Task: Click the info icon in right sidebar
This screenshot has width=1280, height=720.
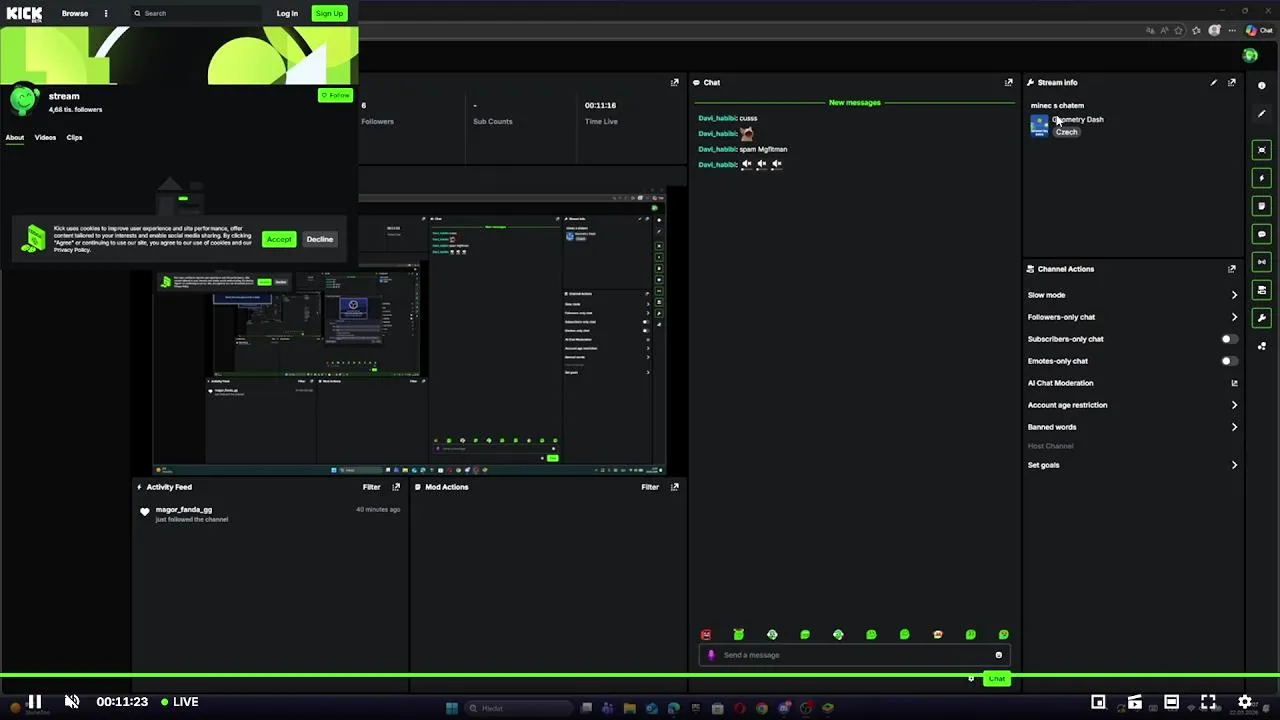Action: click(1262, 85)
